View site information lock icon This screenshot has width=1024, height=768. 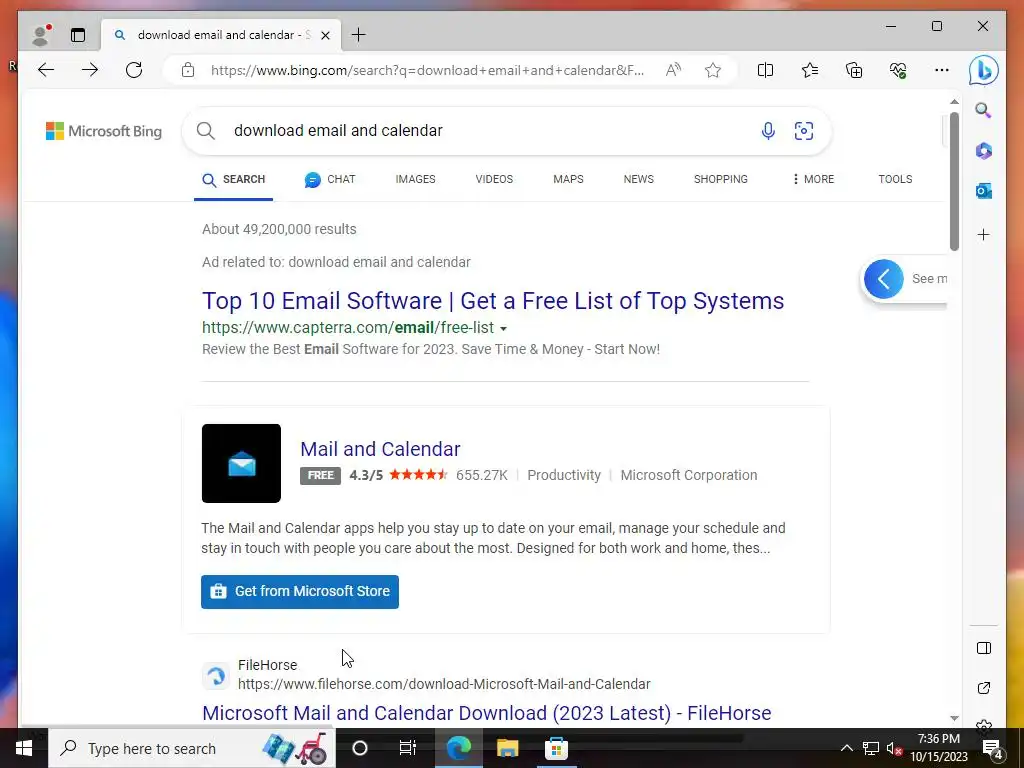[x=188, y=70]
